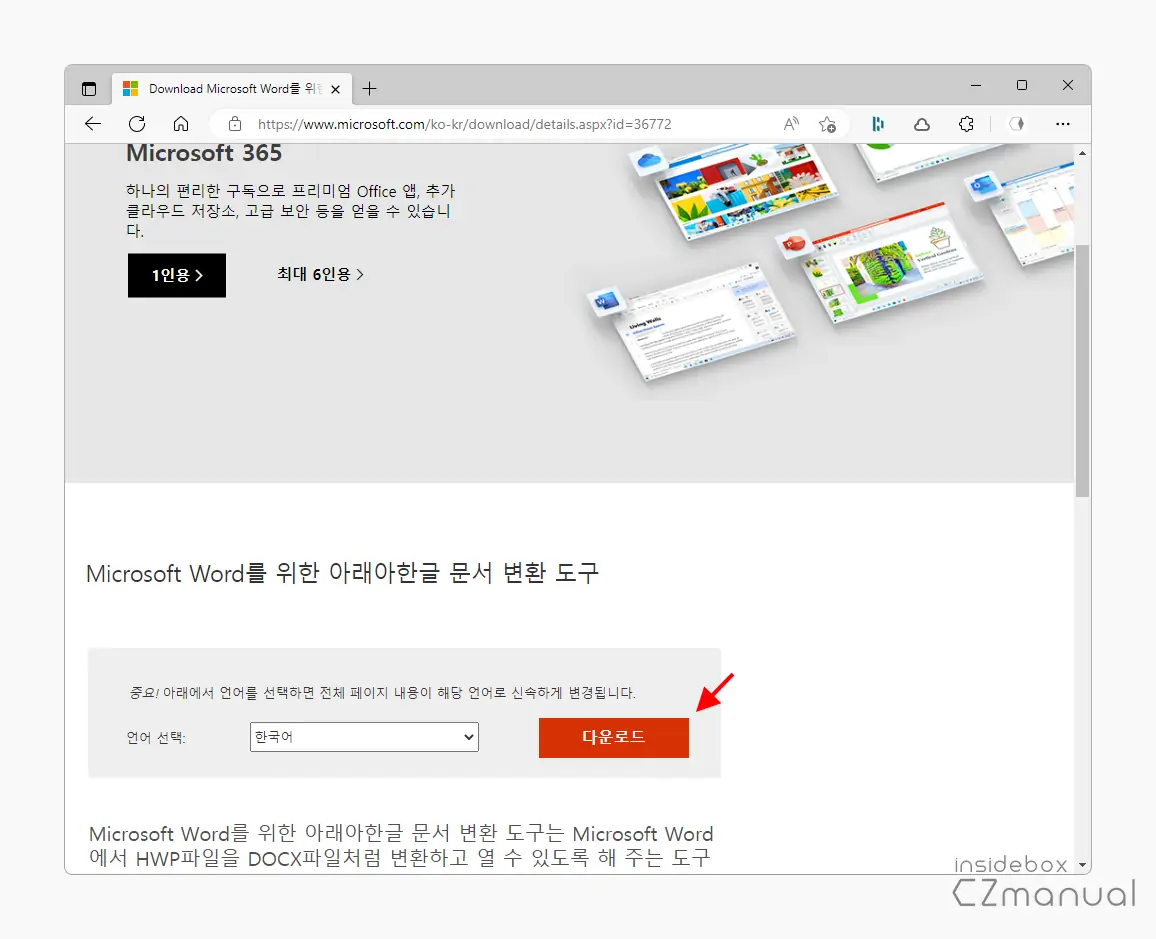This screenshot has width=1156, height=939.
Task: Click the address bar URL
Action: click(464, 125)
